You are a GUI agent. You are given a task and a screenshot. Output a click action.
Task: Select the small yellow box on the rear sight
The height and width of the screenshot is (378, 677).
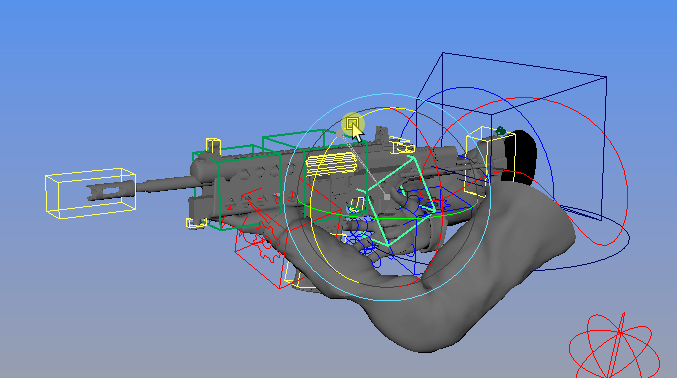click(402, 146)
